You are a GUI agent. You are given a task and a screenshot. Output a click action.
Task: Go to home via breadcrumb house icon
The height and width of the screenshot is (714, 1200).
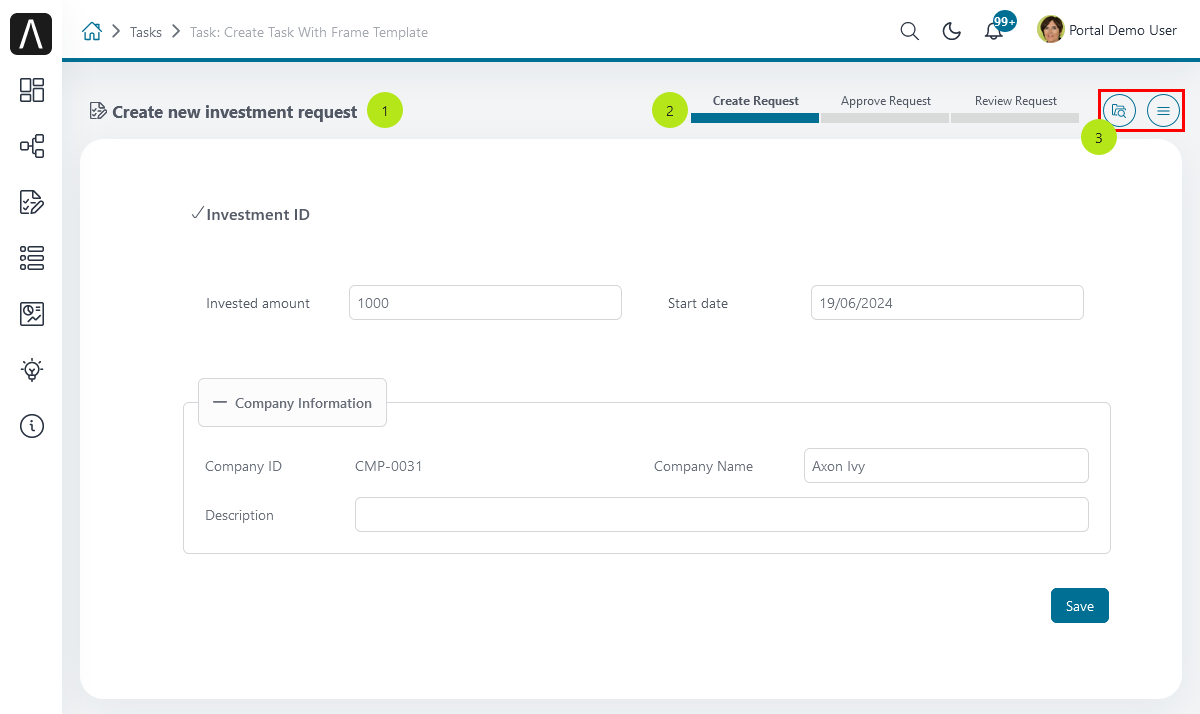coord(91,32)
